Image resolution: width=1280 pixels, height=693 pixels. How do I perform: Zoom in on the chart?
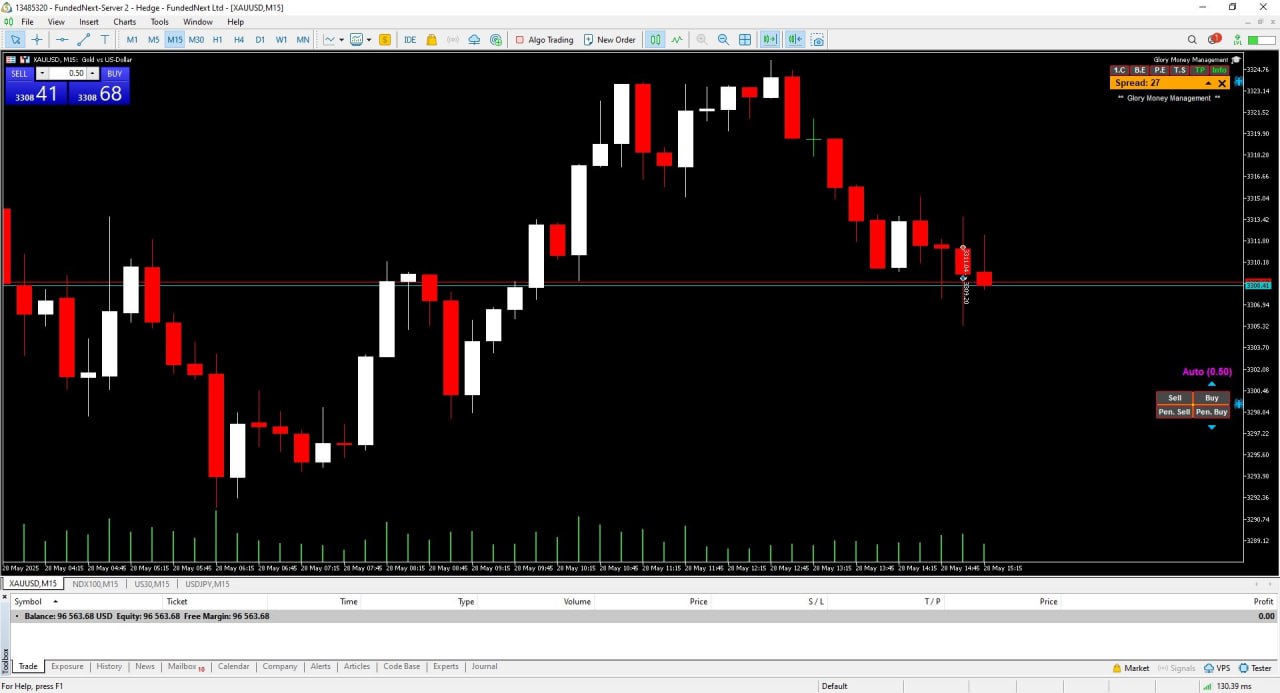coord(702,40)
